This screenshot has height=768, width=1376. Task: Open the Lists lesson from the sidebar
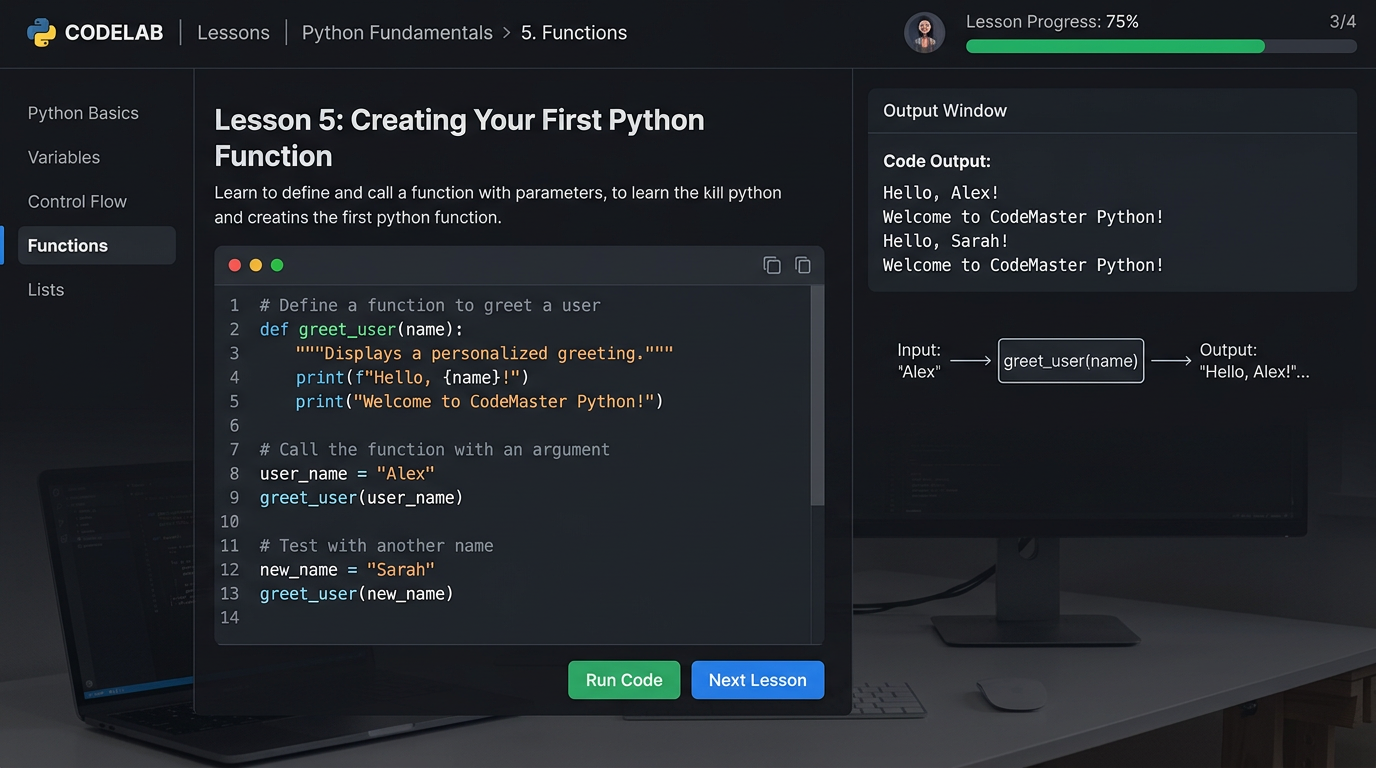tap(46, 289)
